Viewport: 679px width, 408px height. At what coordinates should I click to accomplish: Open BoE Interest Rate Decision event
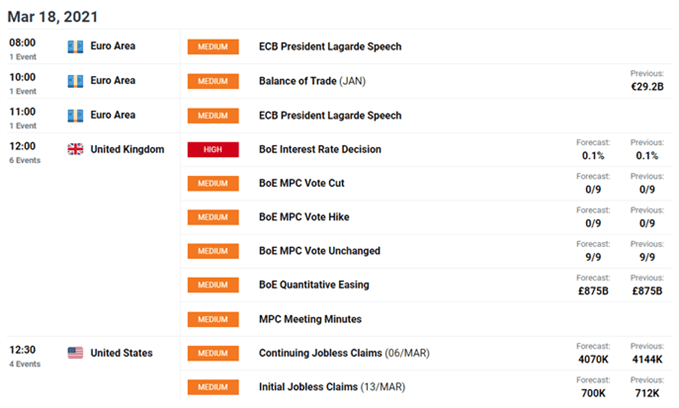click(x=320, y=149)
